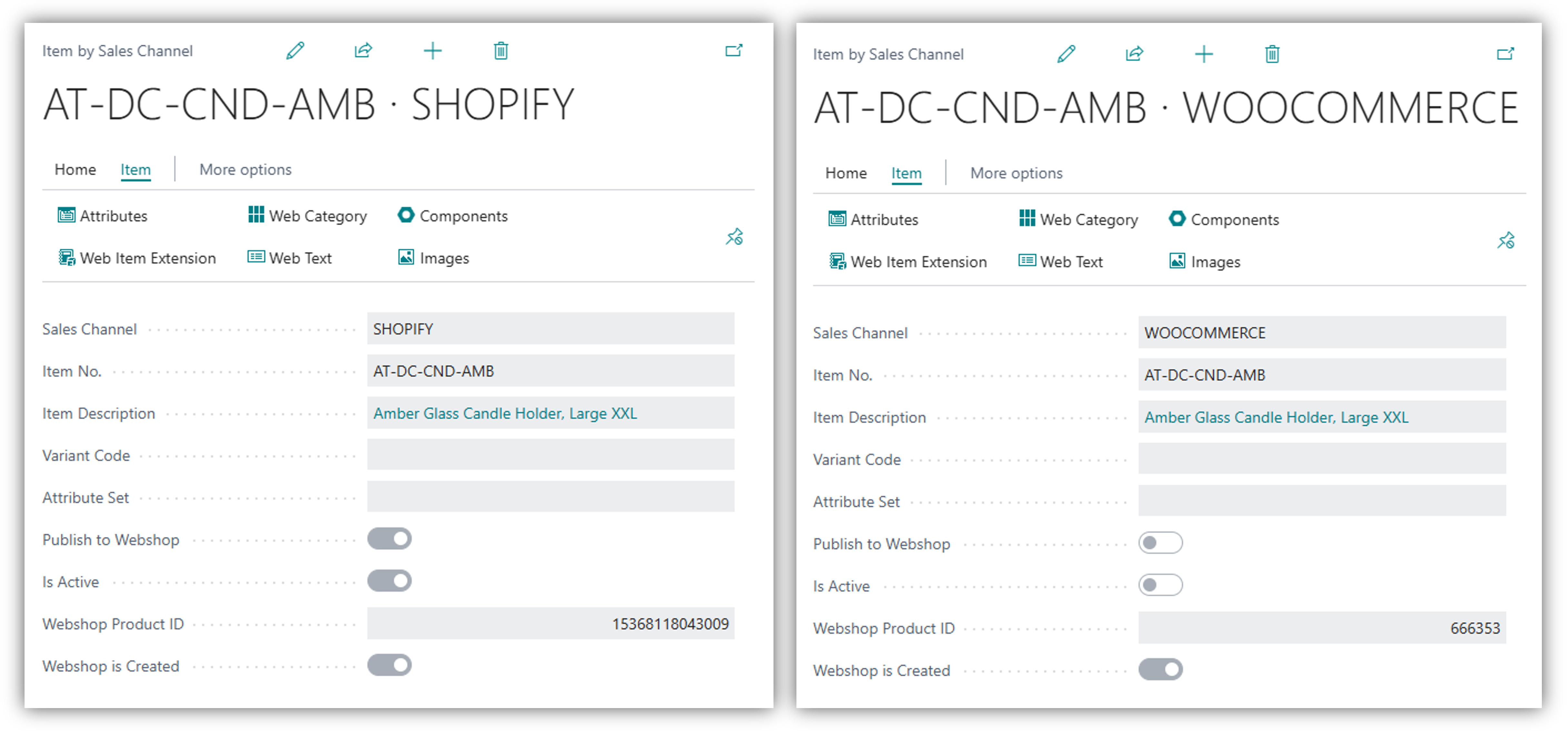Pin the action bar in SHOPIFY card
This screenshot has width=1568, height=731.
click(734, 237)
